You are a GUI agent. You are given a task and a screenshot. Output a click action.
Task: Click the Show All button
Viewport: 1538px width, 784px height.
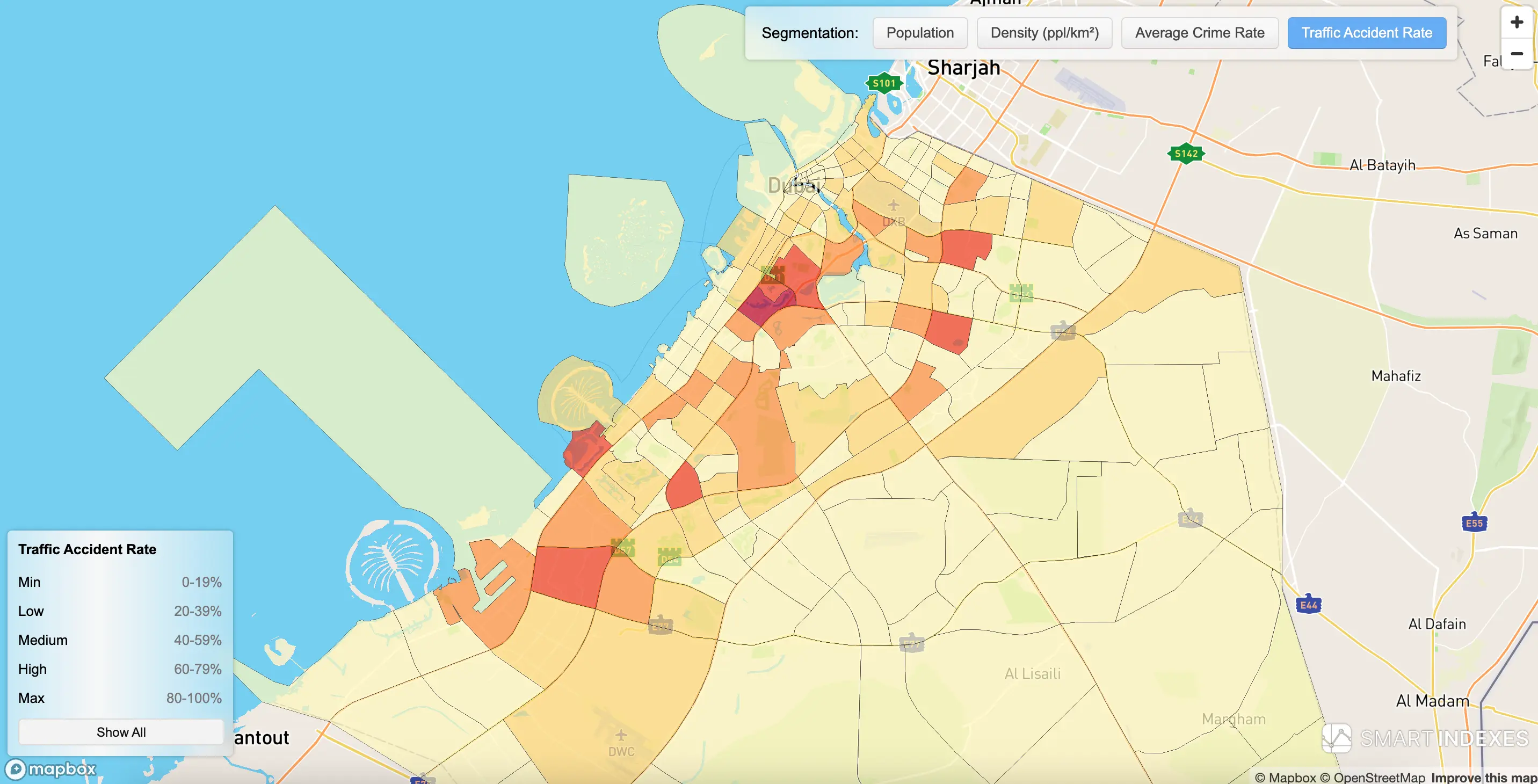pyautogui.click(x=121, y=731)
